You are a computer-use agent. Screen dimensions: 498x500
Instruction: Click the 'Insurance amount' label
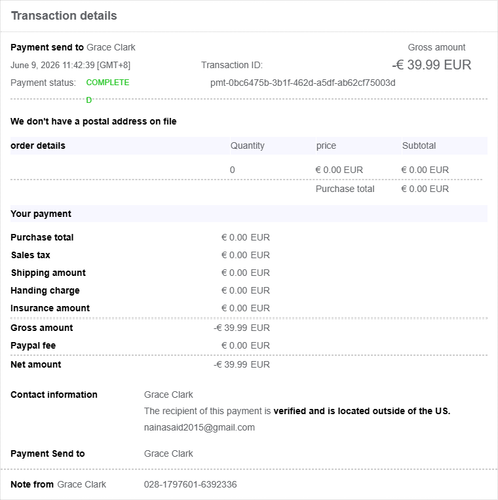click(50, 308)
